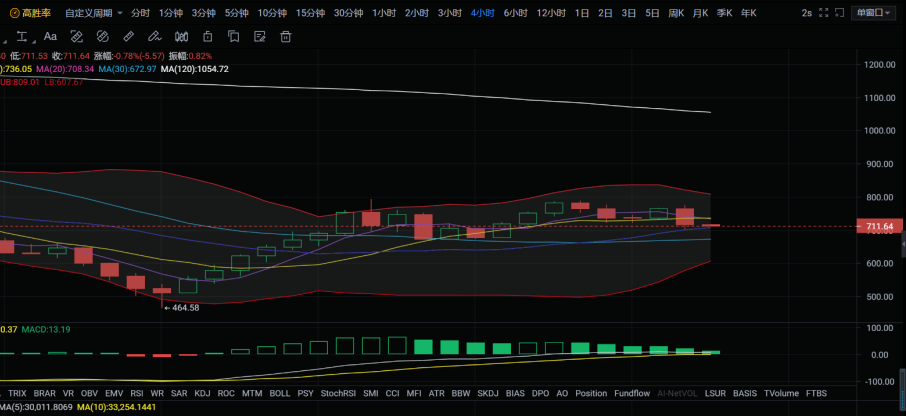Select the freehand pen drawing tool

[154, 36]
